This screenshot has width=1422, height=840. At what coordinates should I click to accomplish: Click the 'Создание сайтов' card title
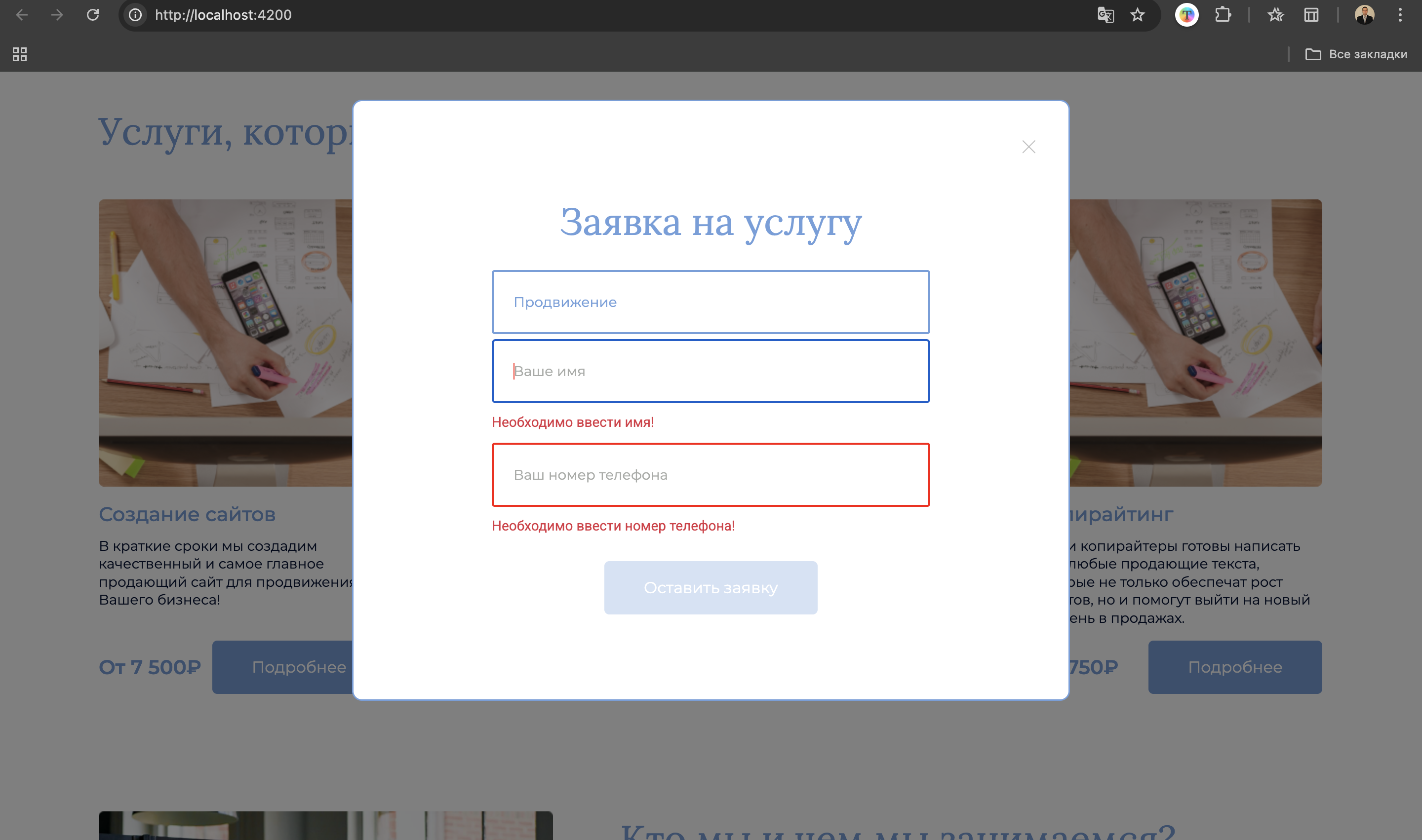point(187,515)
